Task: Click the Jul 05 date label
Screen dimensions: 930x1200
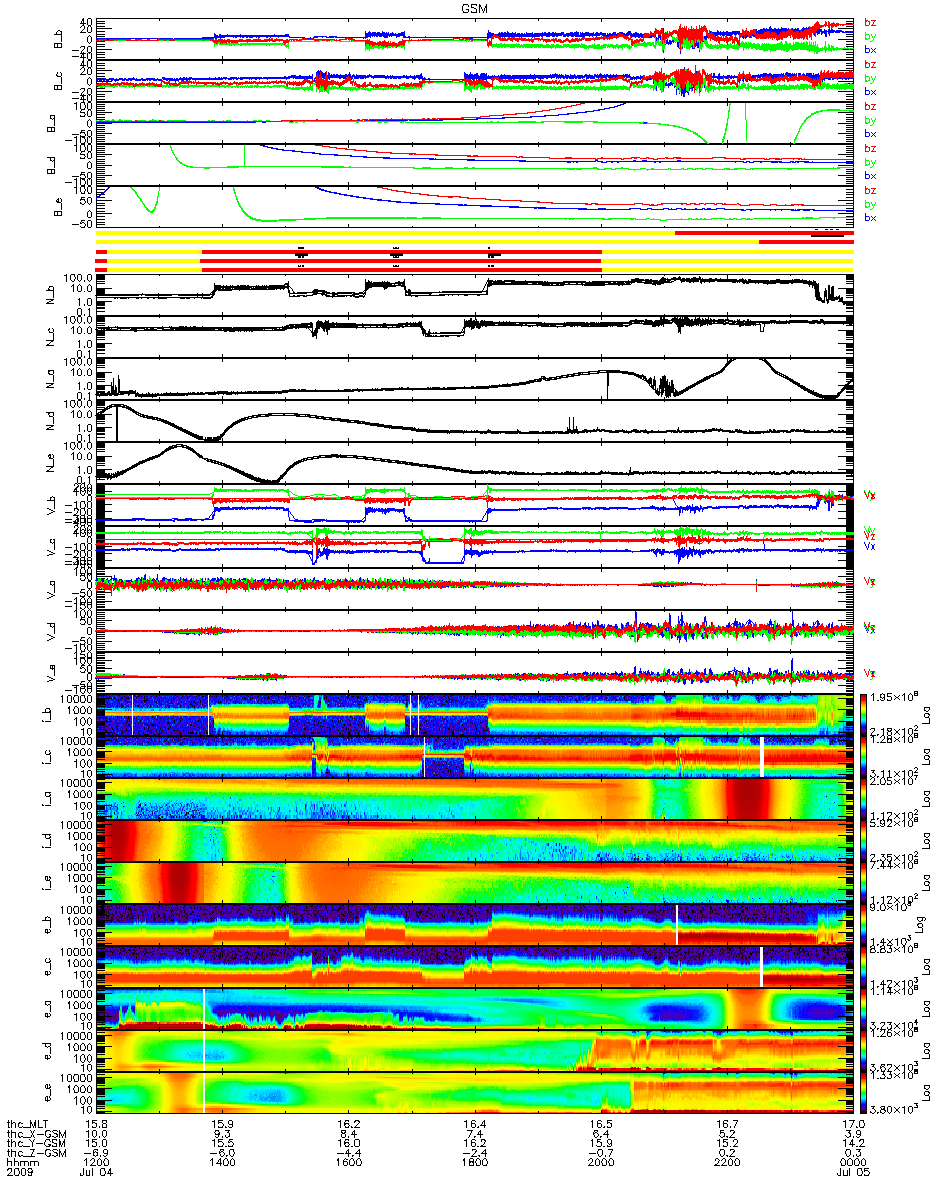Action: coord(851,1174)
